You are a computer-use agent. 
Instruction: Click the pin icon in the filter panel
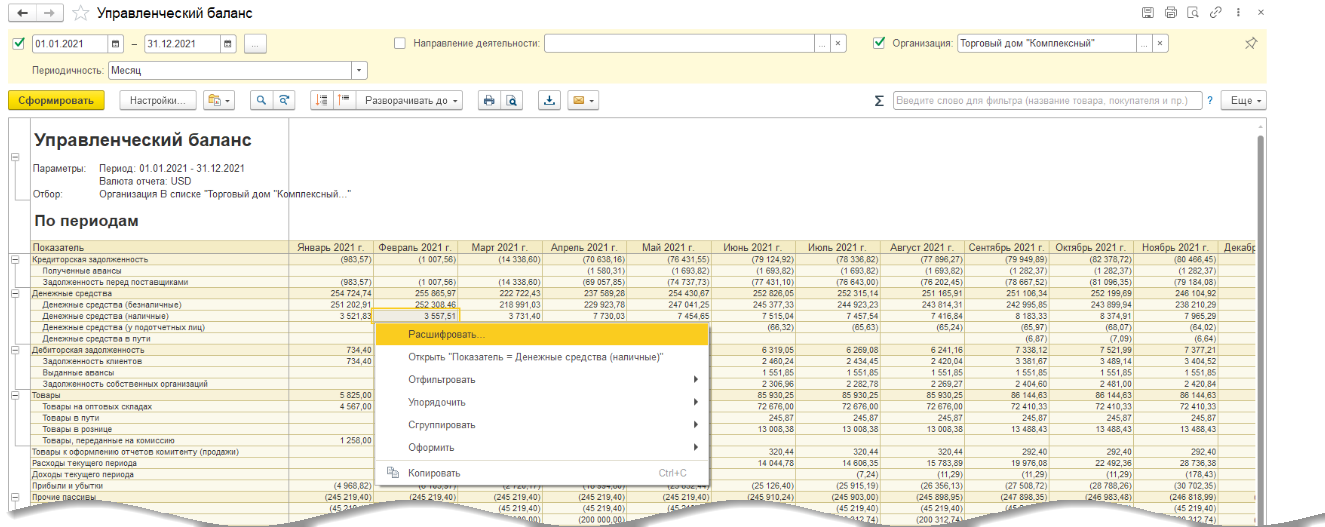click(x=1250, y=44)
